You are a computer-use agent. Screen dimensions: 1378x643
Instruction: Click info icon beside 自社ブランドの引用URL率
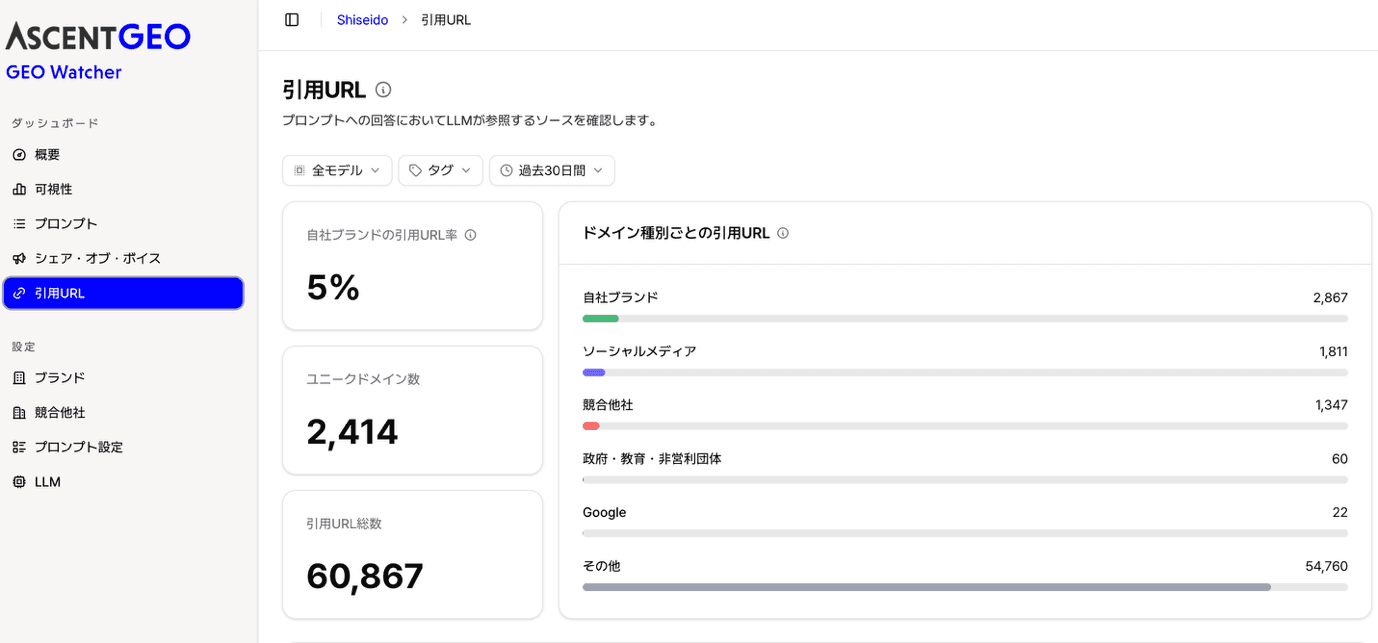pyautogui.click(x=470, y=235)
